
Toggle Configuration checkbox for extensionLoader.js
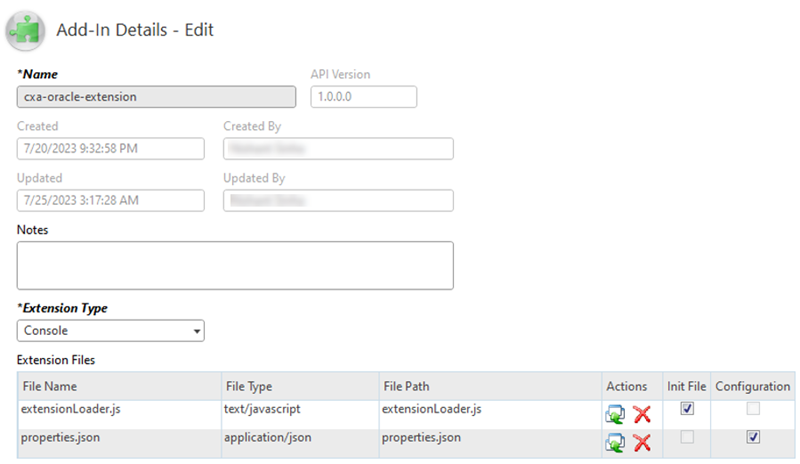(x=753, y=408)
